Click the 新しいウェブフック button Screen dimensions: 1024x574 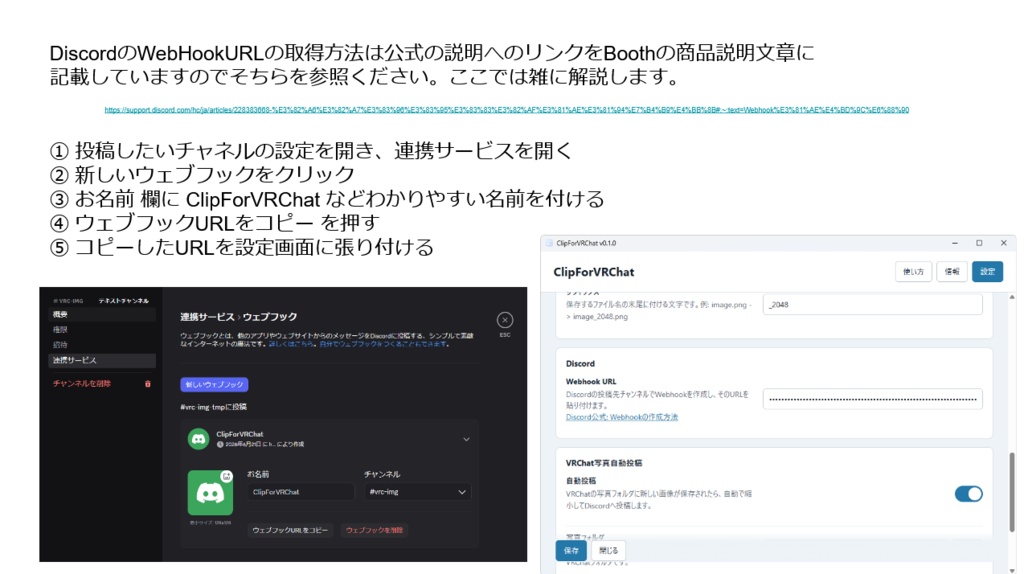point(214,385)
